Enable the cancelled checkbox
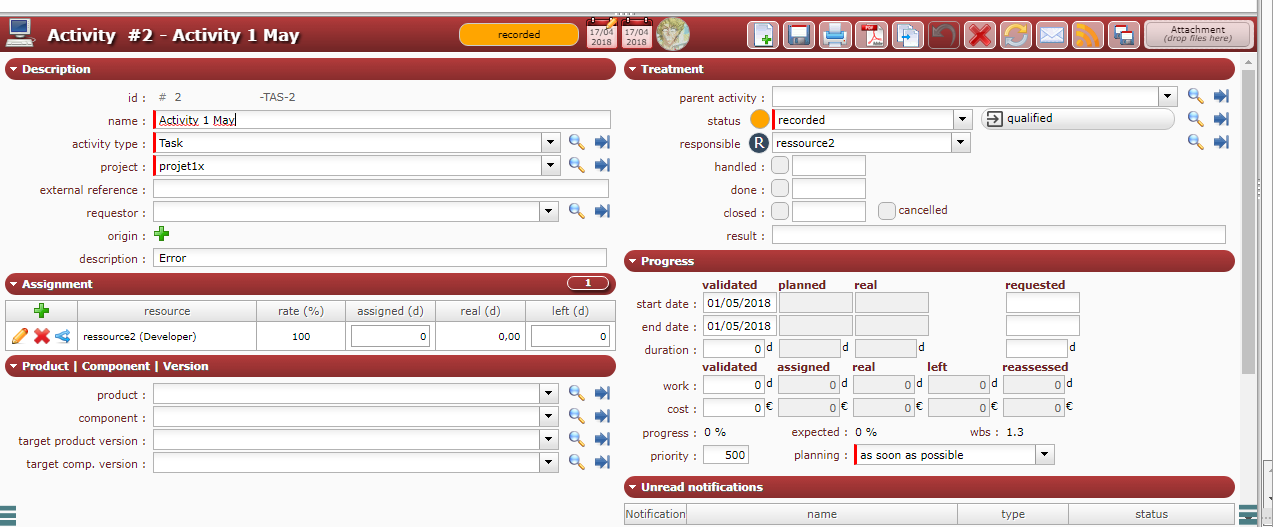This screenshot has width=1273, height=527. (x=886, y=211)
